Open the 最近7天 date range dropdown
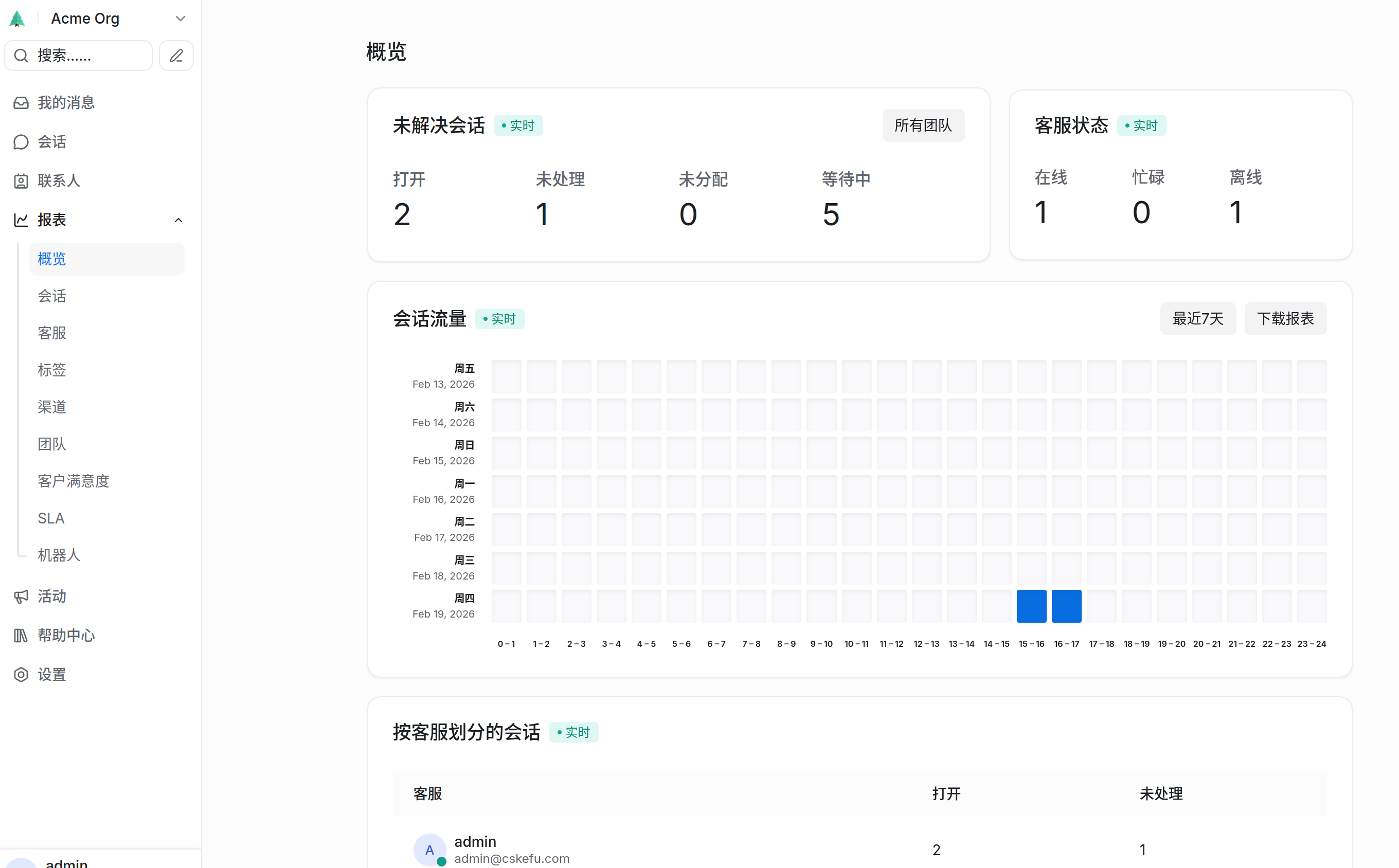Image resolution: width=1399 pixels, height=868 pixels. coord(1197,319)
